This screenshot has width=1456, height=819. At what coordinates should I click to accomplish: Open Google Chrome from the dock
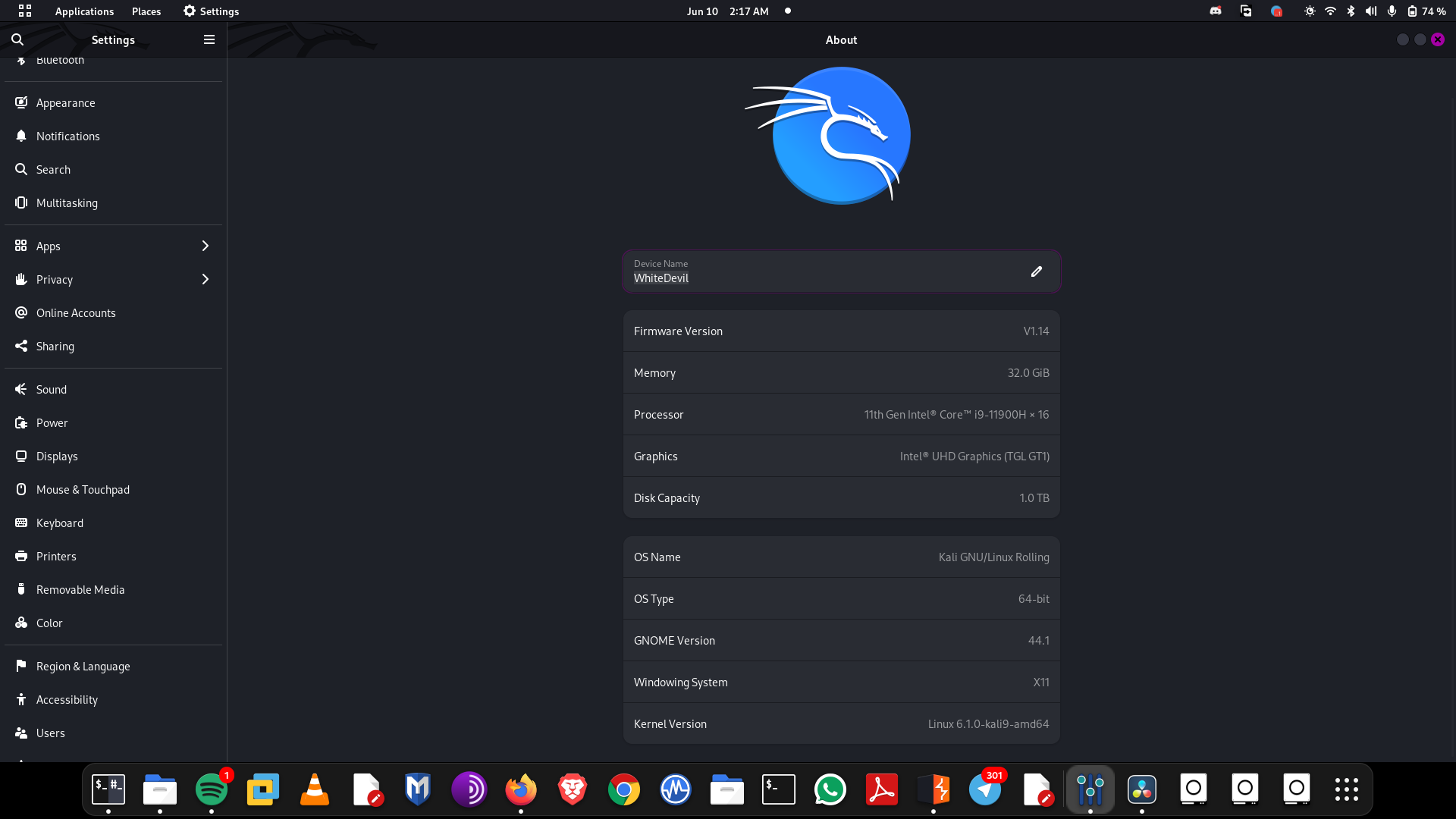click(x=624, y=789)
